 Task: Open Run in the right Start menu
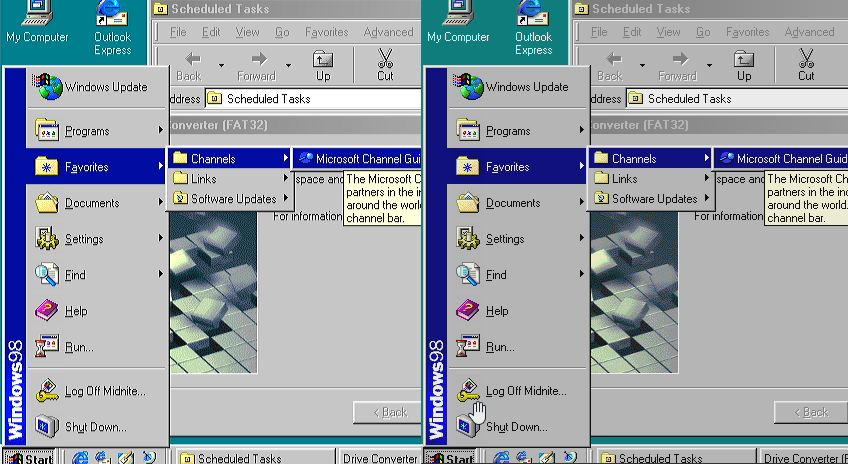[499, 347]
